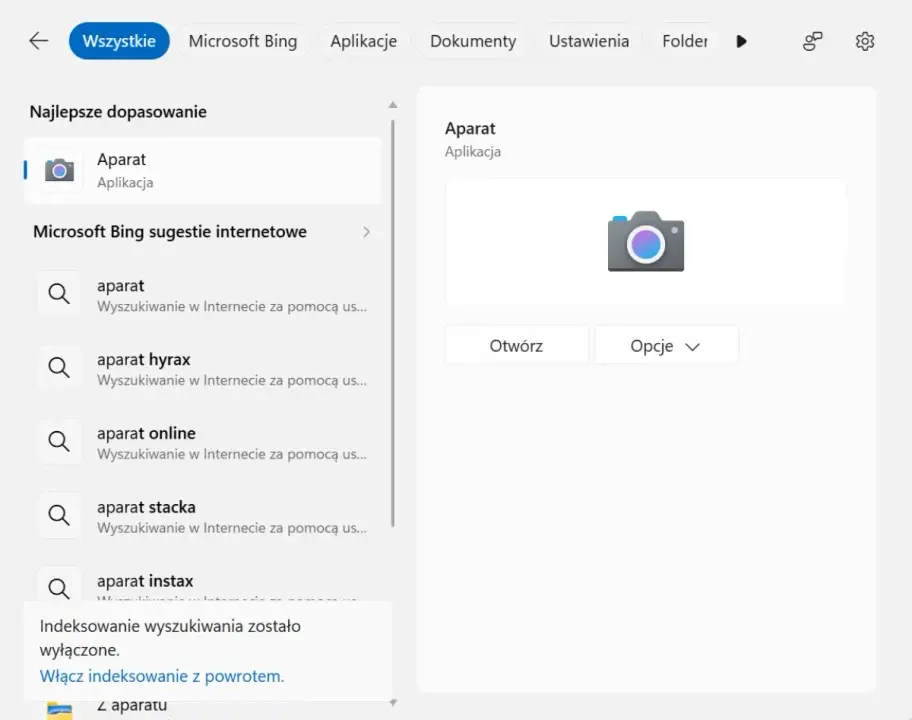
Task: Click the small Aparat camera icon in results
Action: pos(59,170)
